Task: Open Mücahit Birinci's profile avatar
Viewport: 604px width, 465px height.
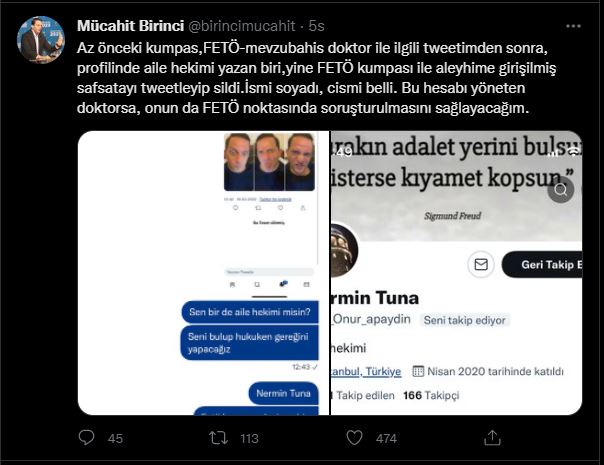Action: (x=41, y=40)
